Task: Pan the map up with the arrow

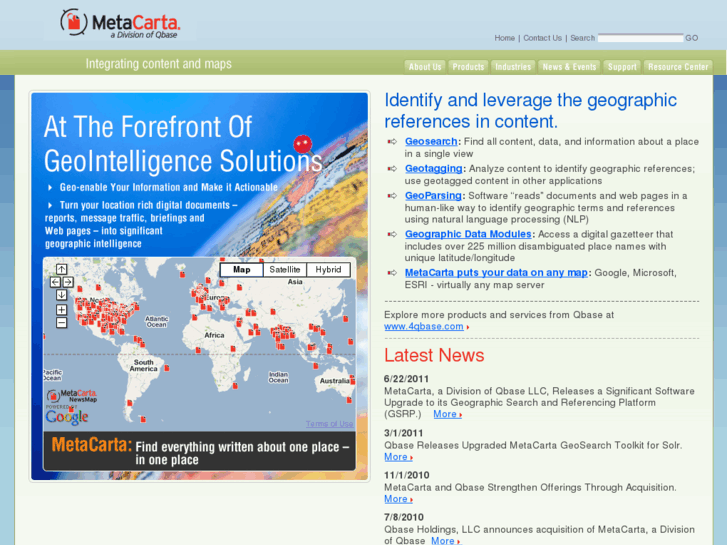Action: [x=62, y=269]
